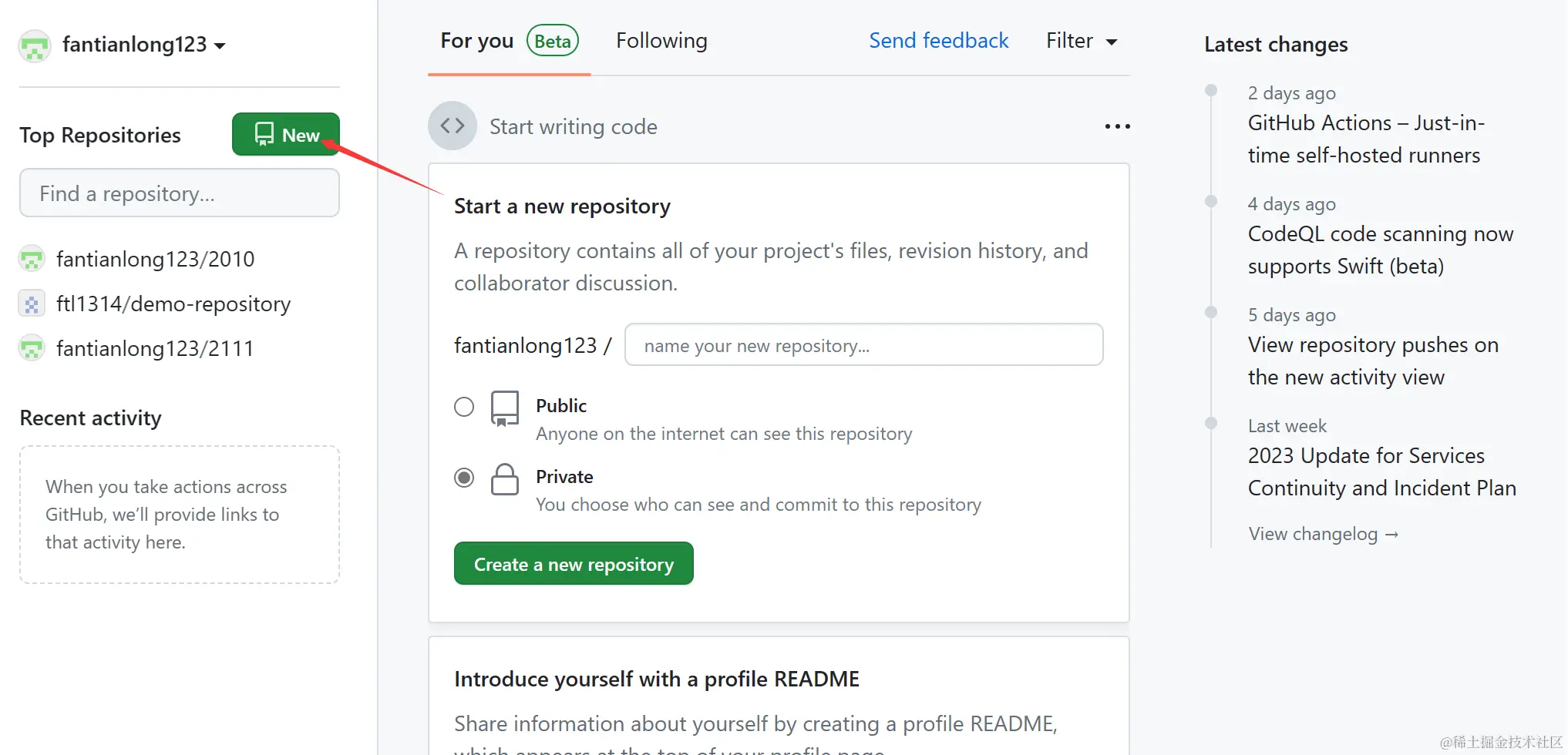Screen dimensions: 1568x755
Task: Click the fantianlong123/2010 repository avatar
Action: click(32, 260)
